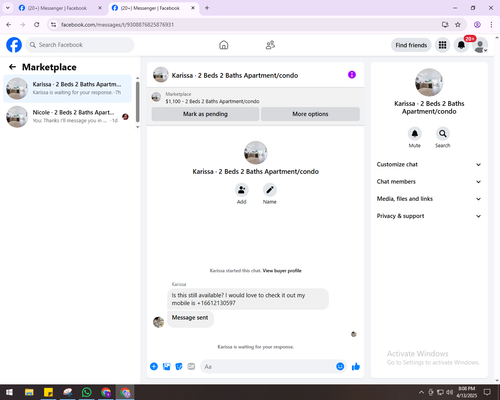Viewport: 500px width, 400px height.
Task: Click the Search Facebook field
Action: [x=80, y=45]
